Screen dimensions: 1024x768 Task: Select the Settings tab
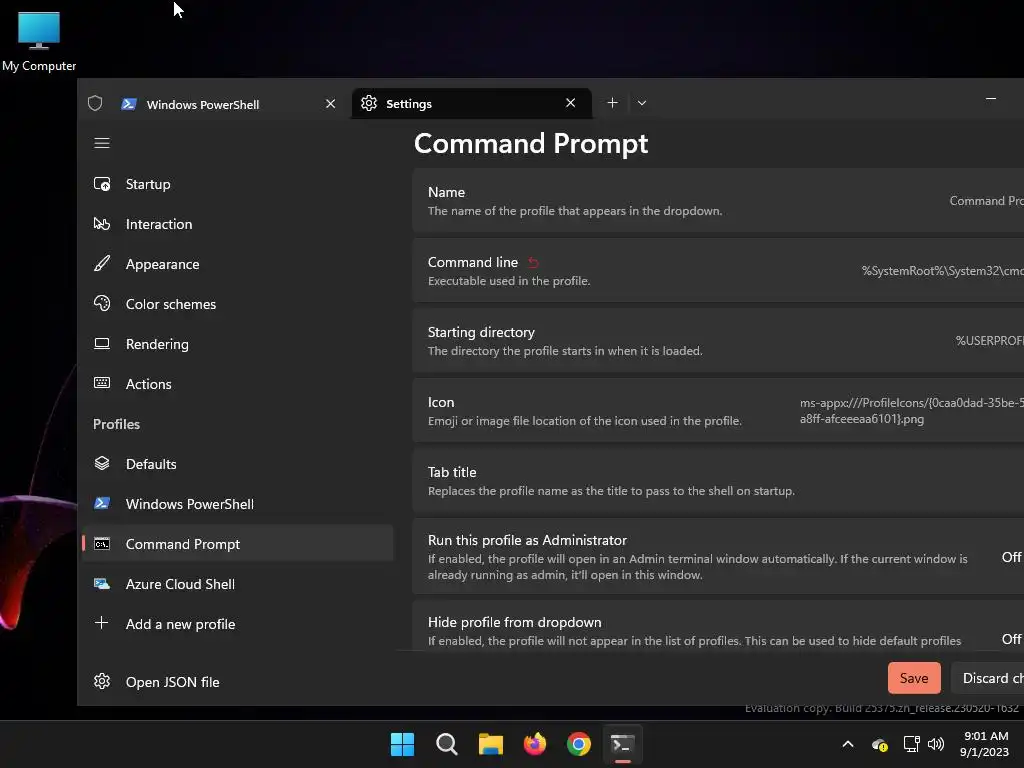[x=472, y=103]
